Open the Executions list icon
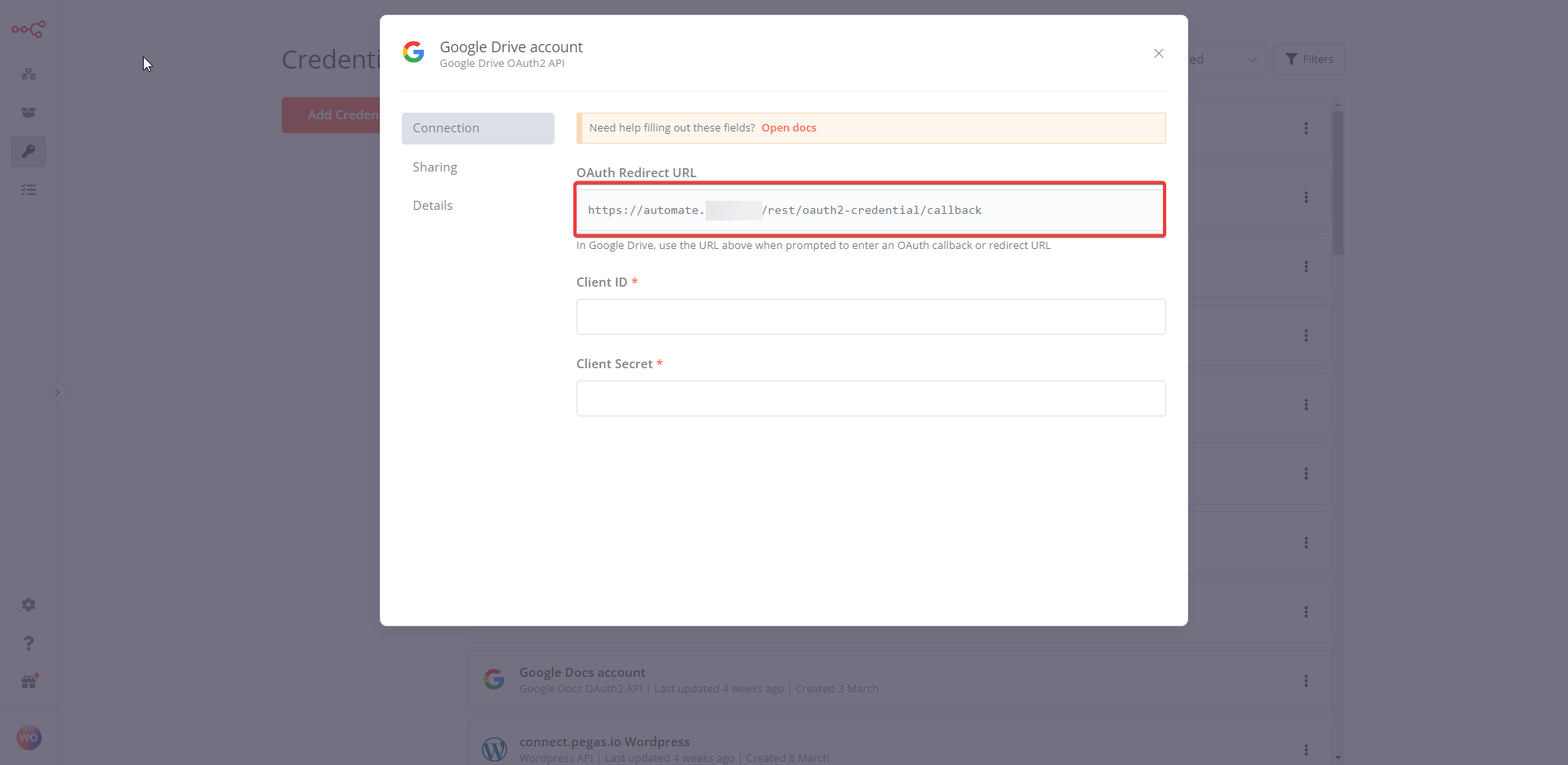1568x765 pixels. [29, 190]
